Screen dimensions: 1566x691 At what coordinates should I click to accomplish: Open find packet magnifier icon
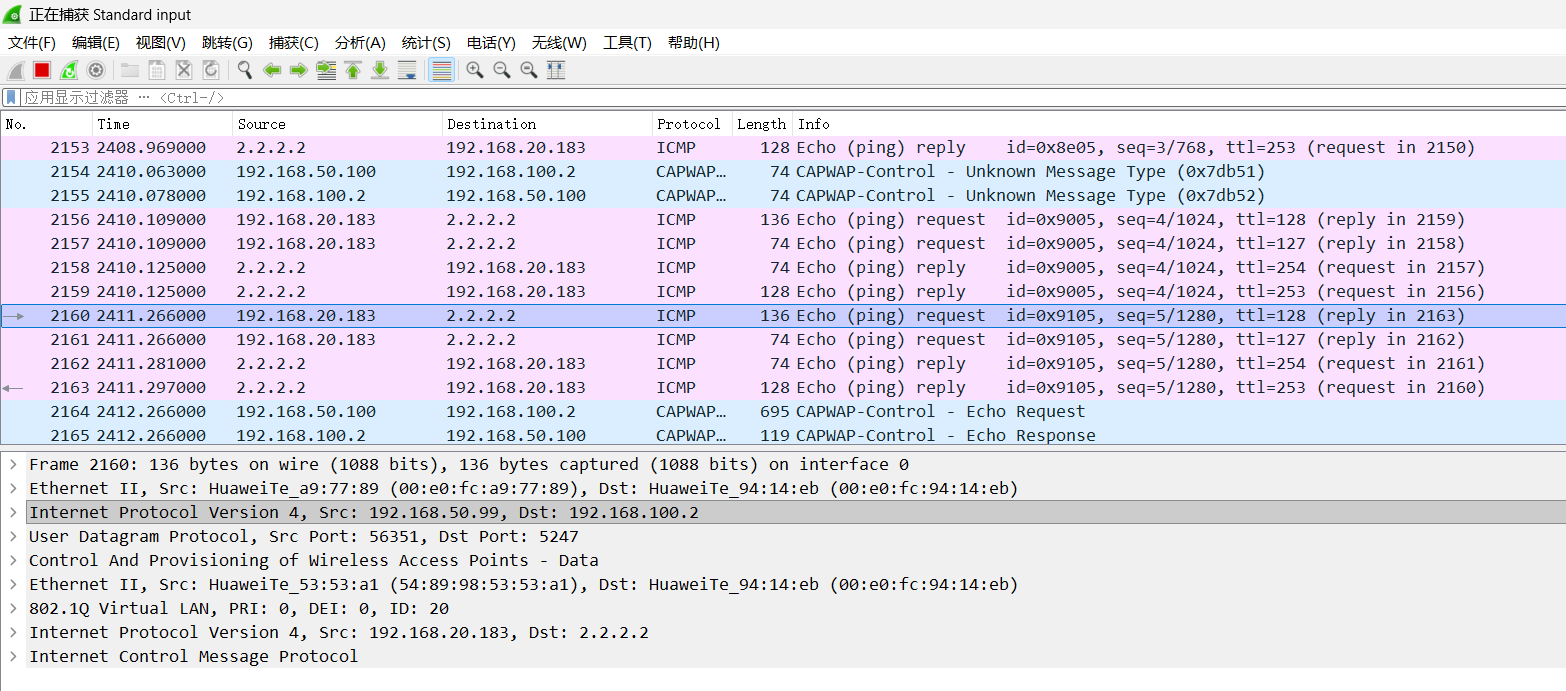[x=245, y=70]
